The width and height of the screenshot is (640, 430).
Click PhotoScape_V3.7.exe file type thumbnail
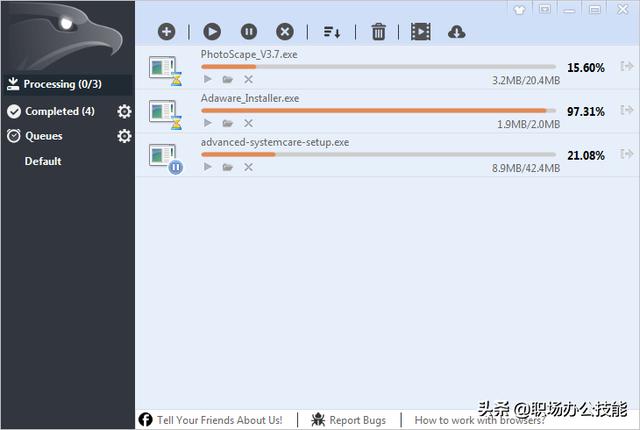[x=165, y=70]
